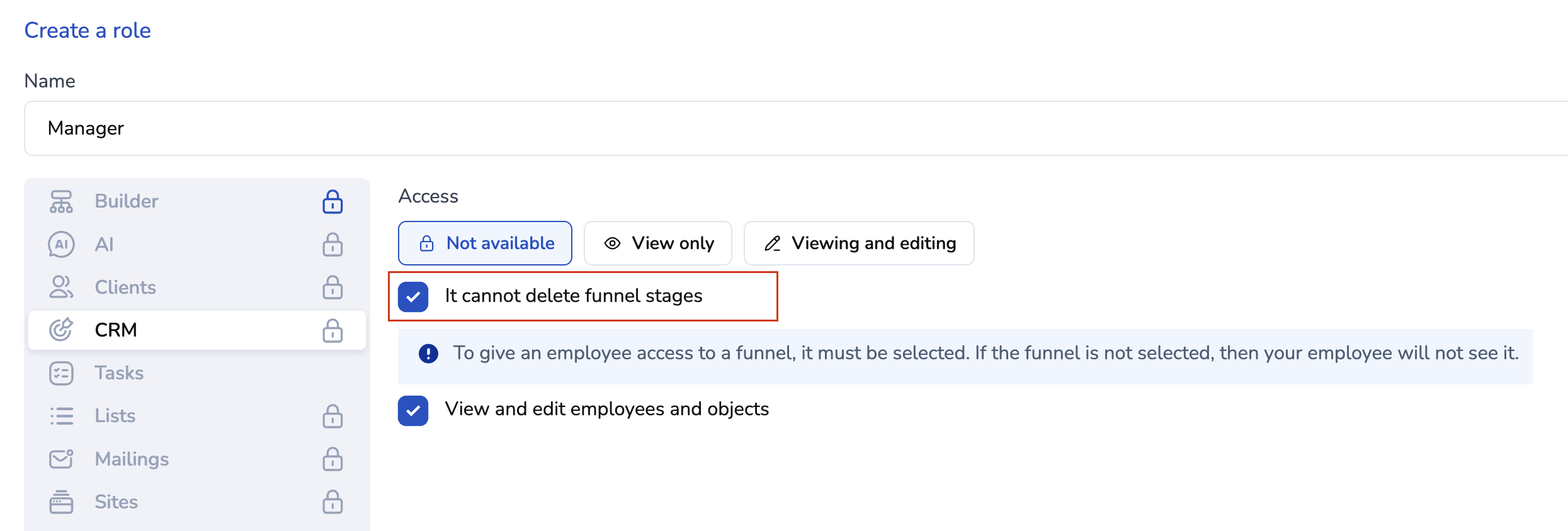This screenshot has height=531, width=1568.
Task: Click the AI chat bubble icon
Action: click(x=61, y=245)
